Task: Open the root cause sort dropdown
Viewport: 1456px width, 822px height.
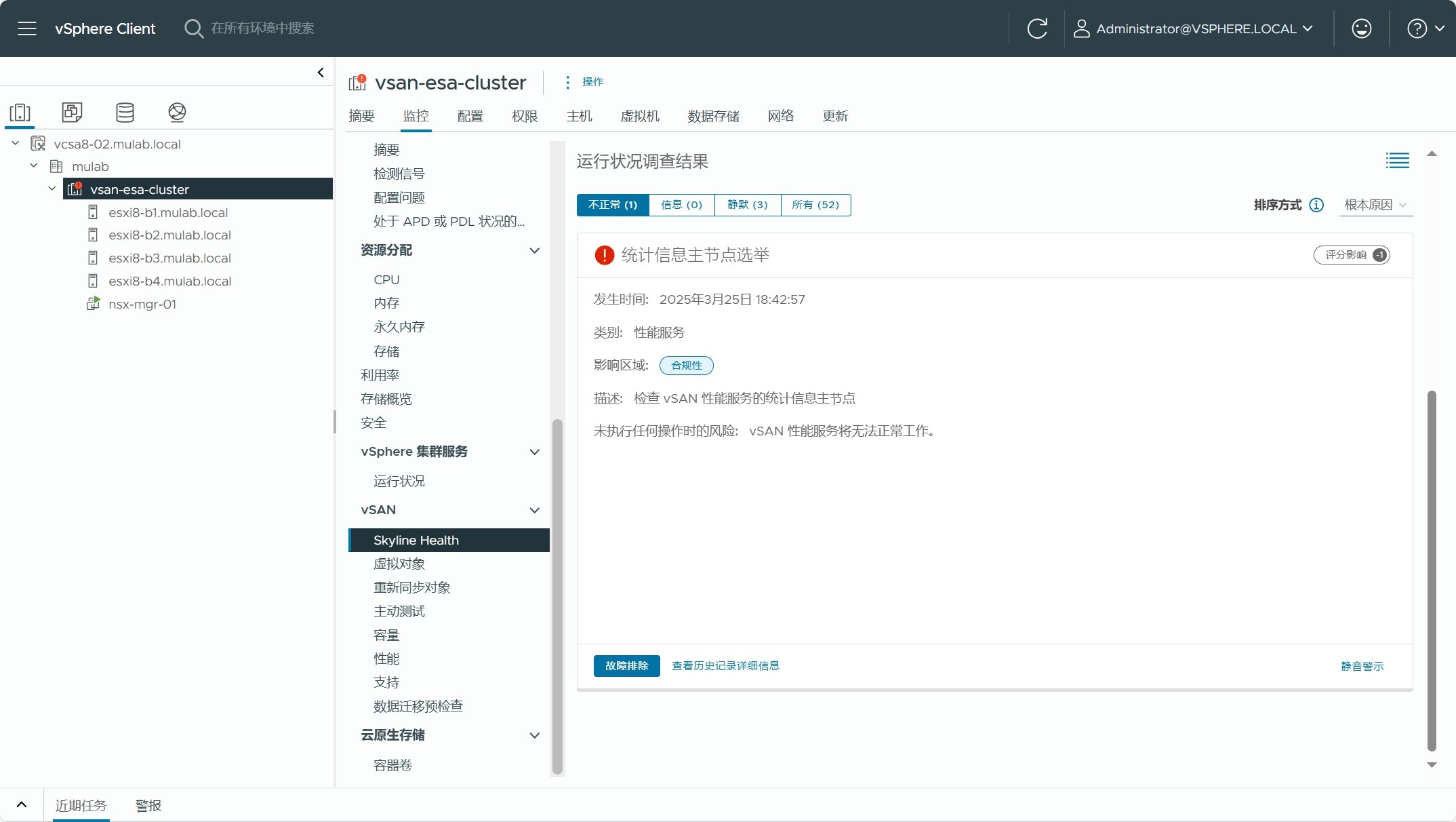Action: [1375, 205]
